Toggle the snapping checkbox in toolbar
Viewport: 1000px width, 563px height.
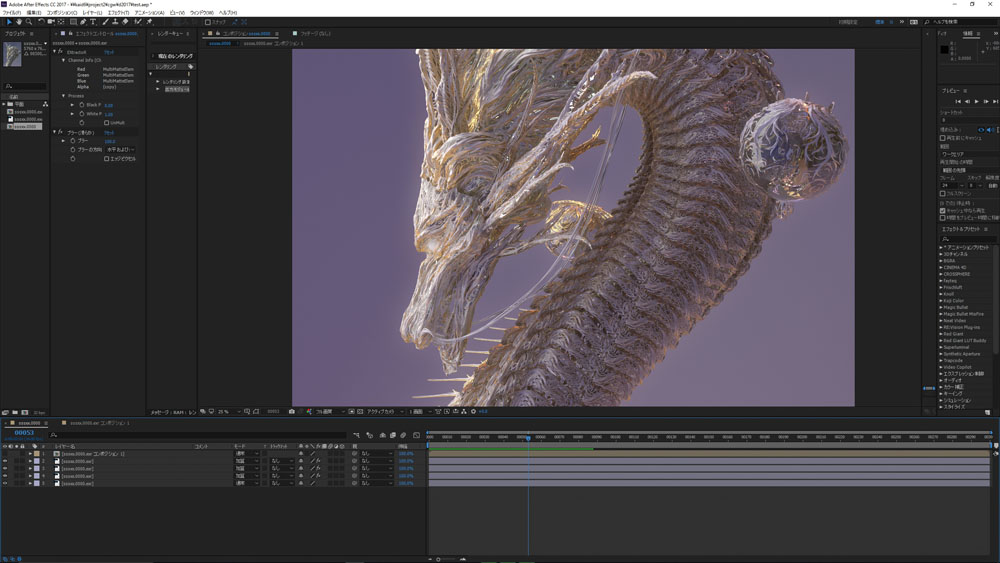click(207, 22)
